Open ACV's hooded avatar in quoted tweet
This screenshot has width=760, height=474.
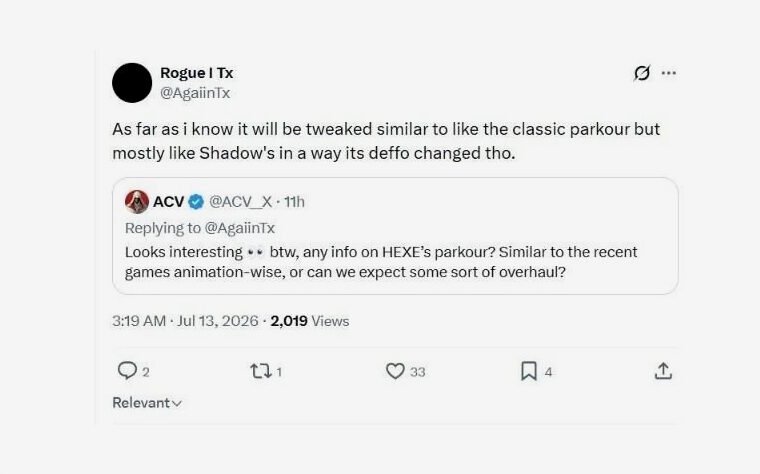pyautogui.click(x=137, y=202)
